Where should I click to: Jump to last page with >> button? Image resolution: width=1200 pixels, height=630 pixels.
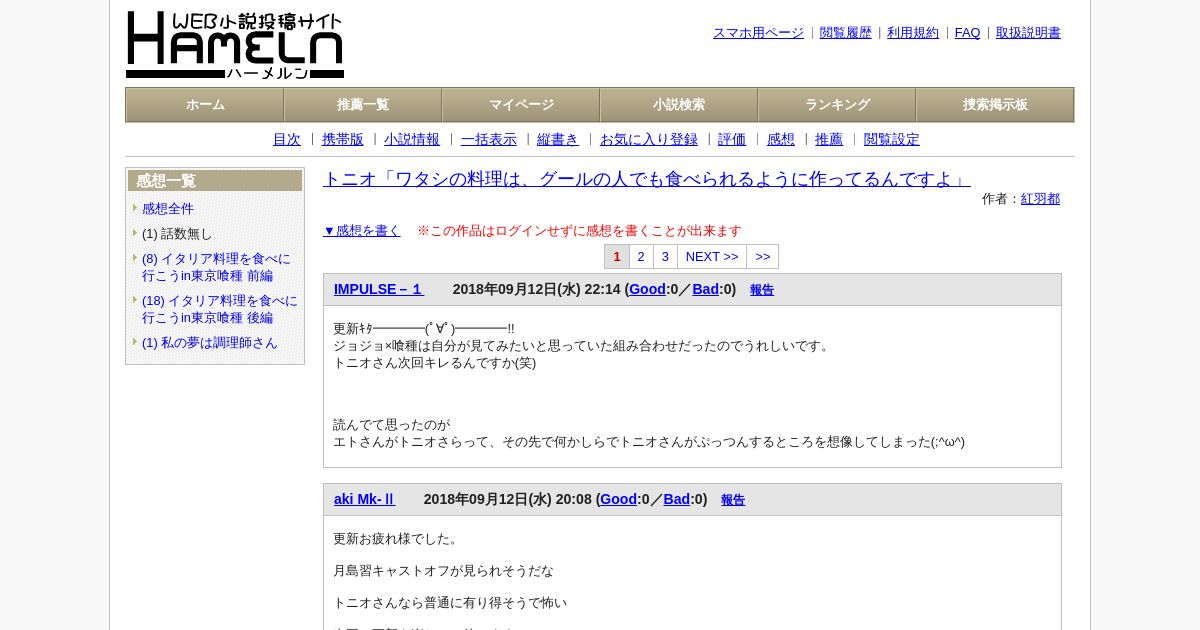click(x=763, y=257)
